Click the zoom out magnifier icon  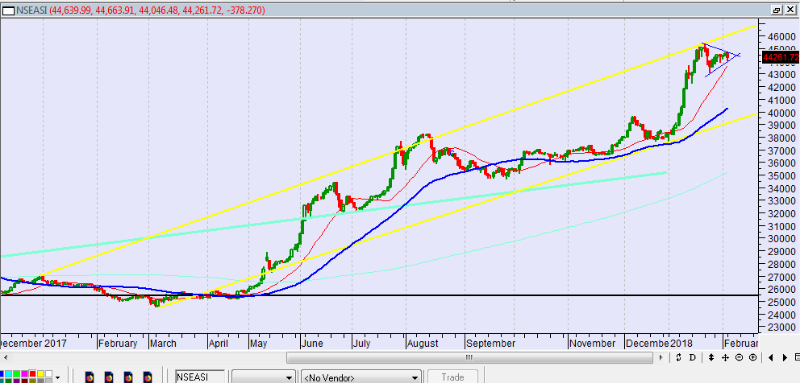point(739,358)
